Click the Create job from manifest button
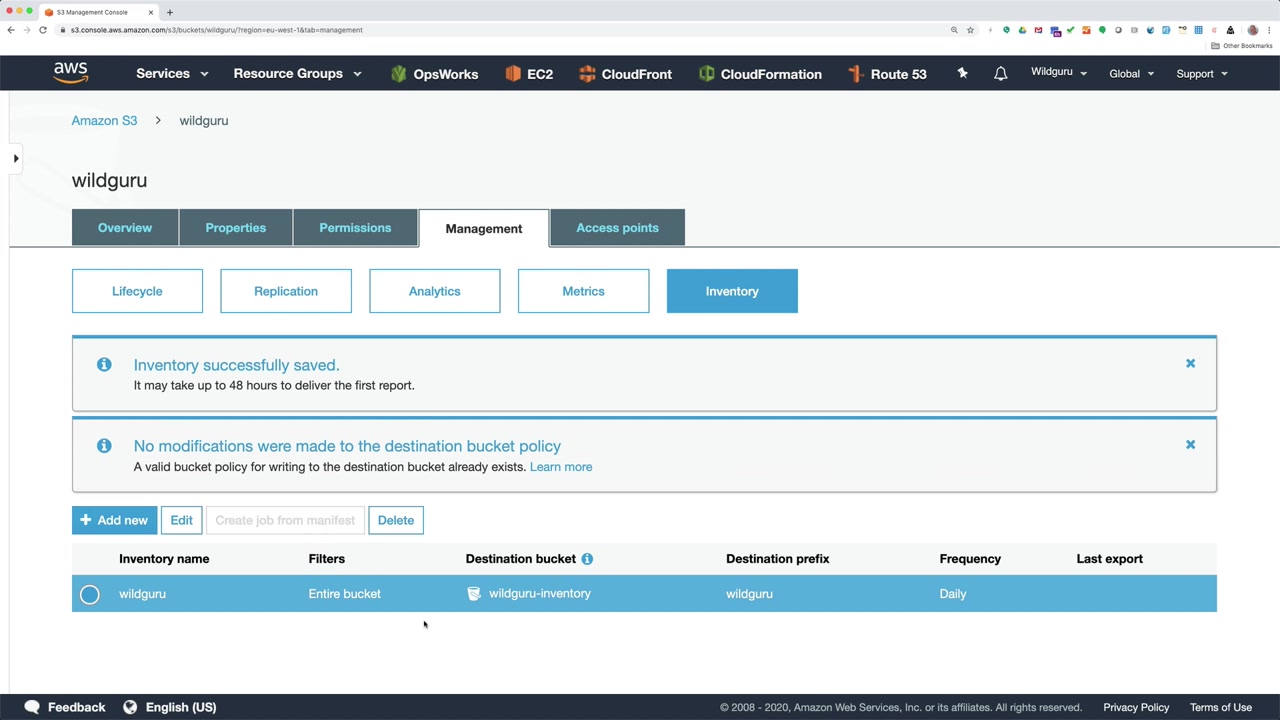Viewport: 1280px width, 720px height. tap(285, 520)
